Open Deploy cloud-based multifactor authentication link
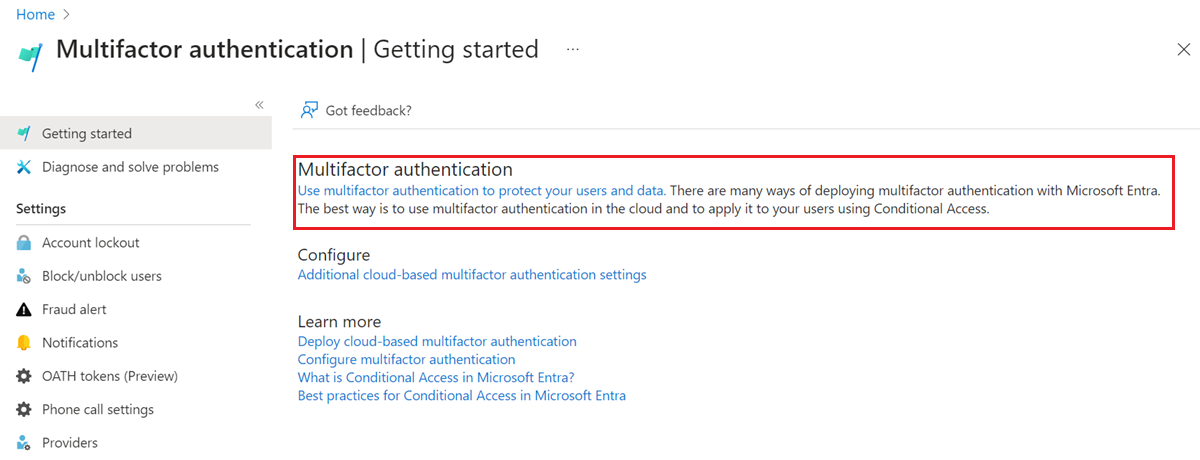This screenshot has width=1200, height=460. [437, 341]
